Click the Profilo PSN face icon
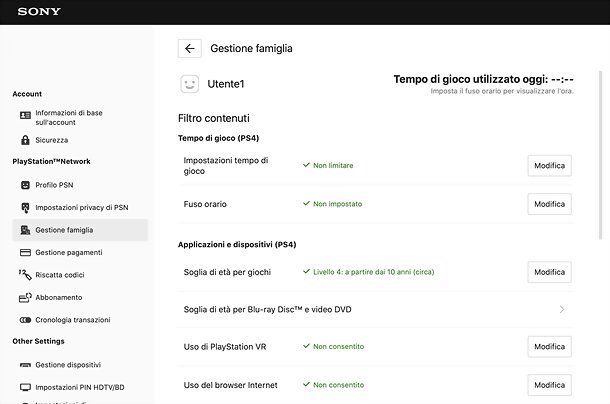Viewport: 610px width, 404px height. (25, 185)
